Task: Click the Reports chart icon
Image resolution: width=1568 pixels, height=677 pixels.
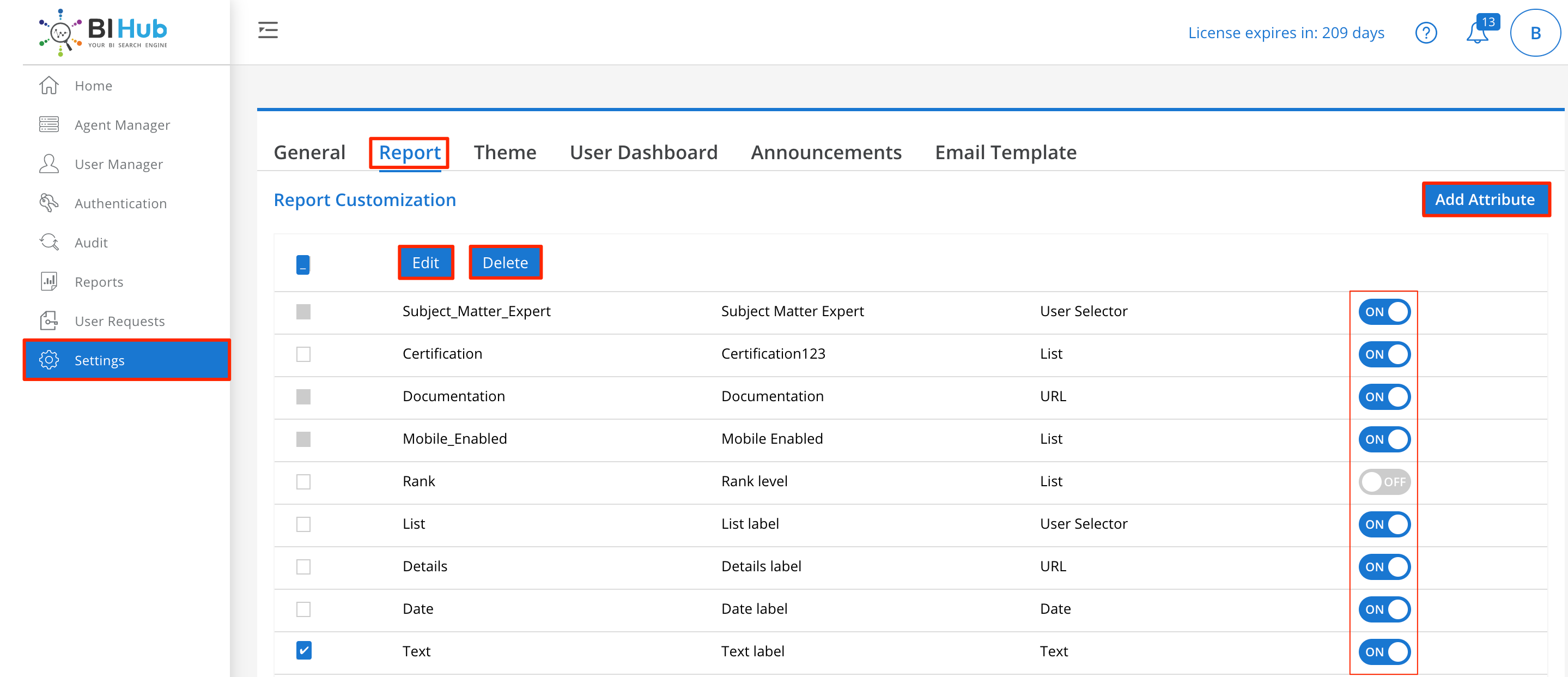Action: (49, 282)
